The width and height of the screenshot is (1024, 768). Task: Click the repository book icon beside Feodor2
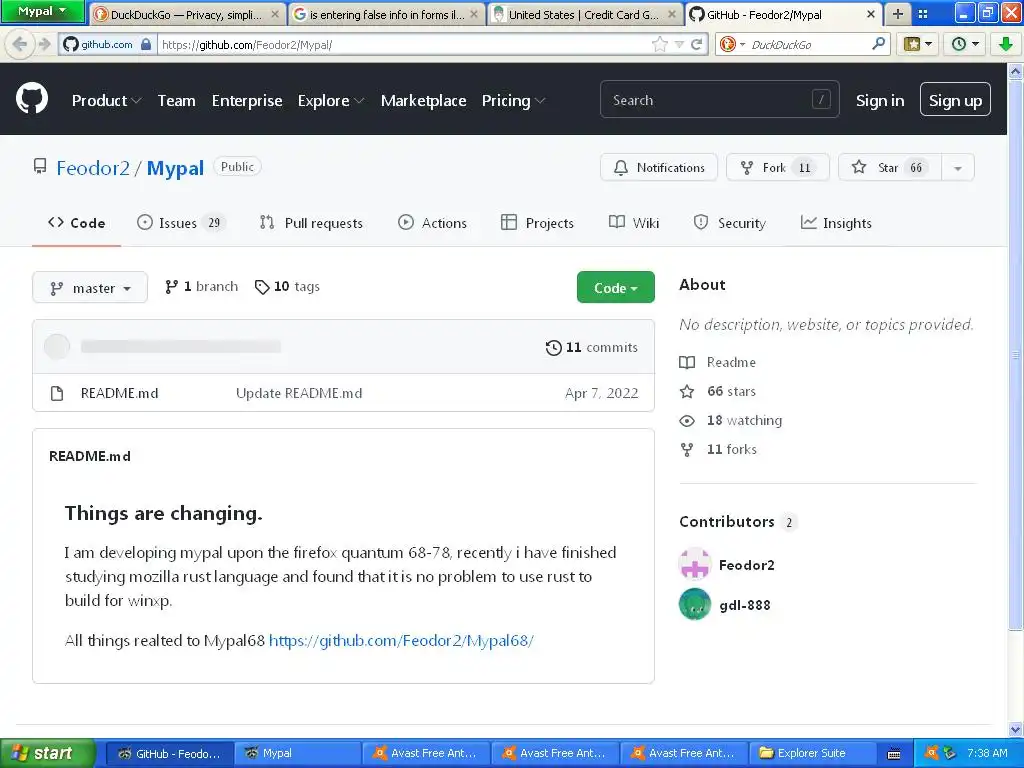(40, 167)
